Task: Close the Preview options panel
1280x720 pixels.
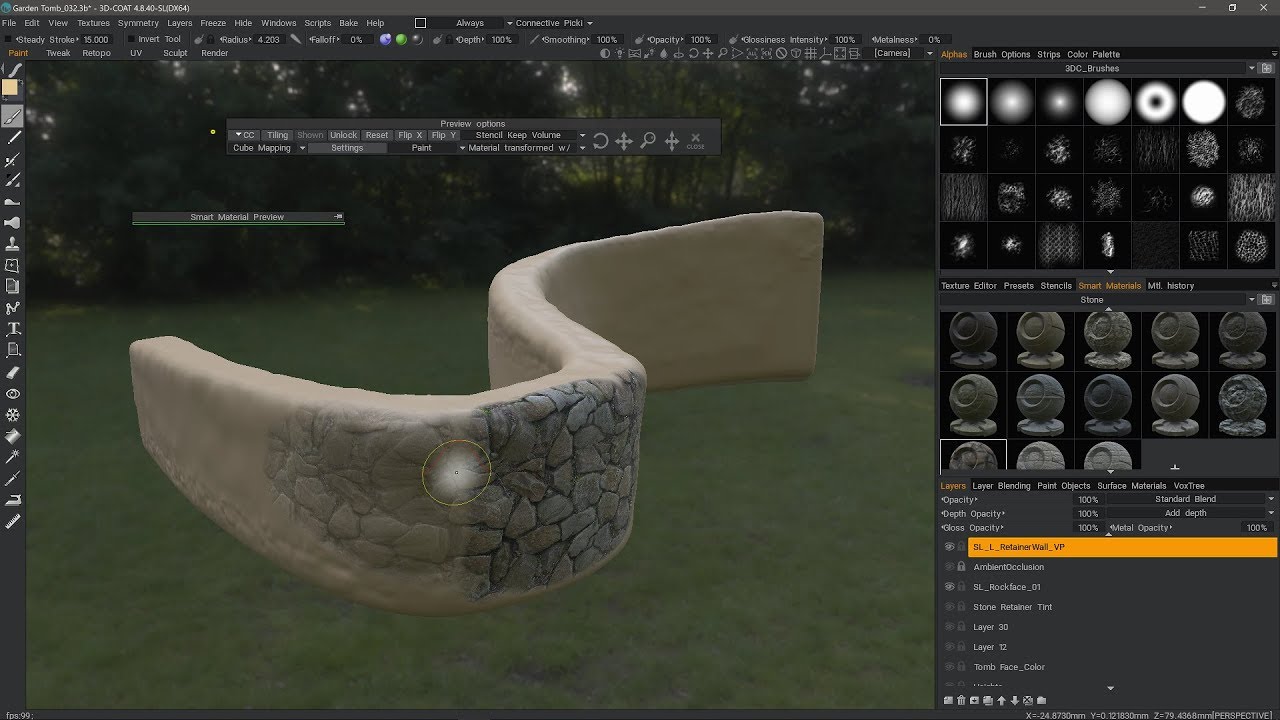Action: point(696,141)
